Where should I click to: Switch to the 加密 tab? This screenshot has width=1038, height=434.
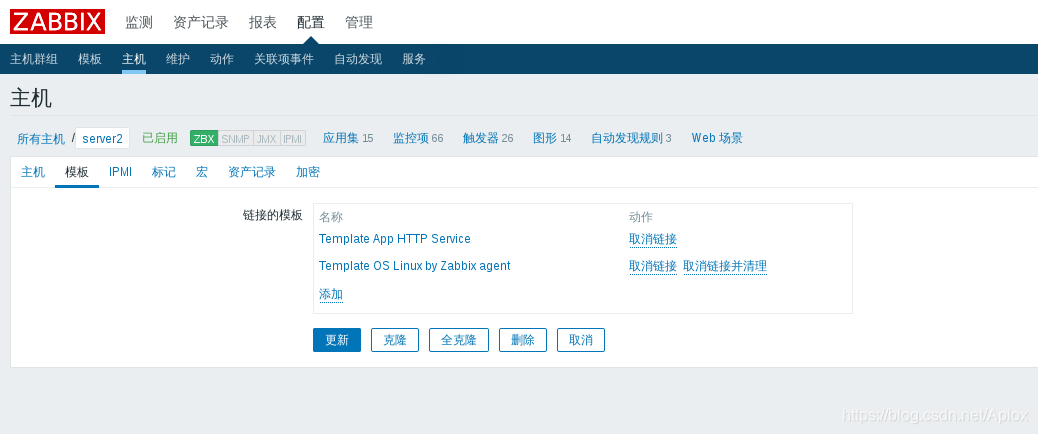pos(308,172)
